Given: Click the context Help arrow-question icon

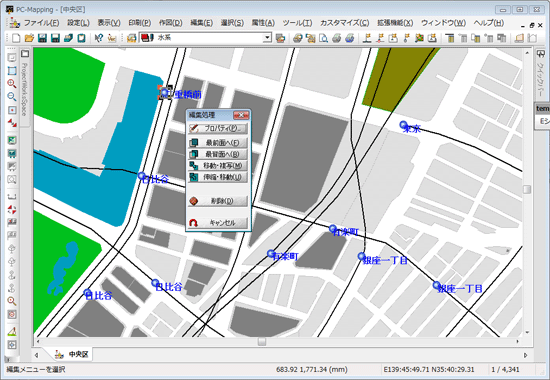Looking at the screenshot, I should (x=99, y=38).
